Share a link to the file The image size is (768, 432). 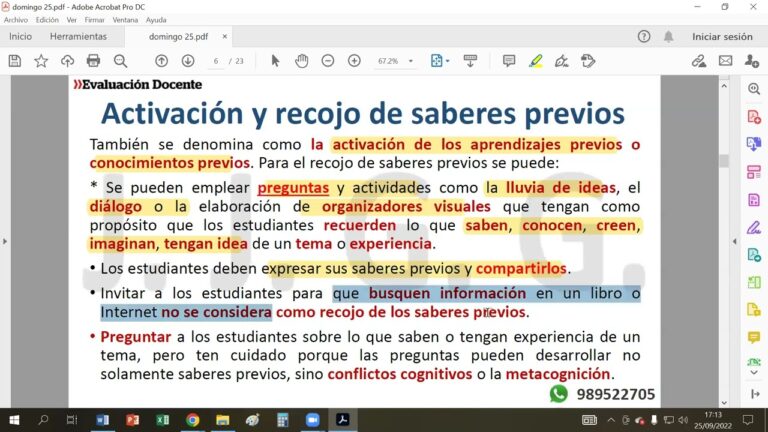pos(699,61)
